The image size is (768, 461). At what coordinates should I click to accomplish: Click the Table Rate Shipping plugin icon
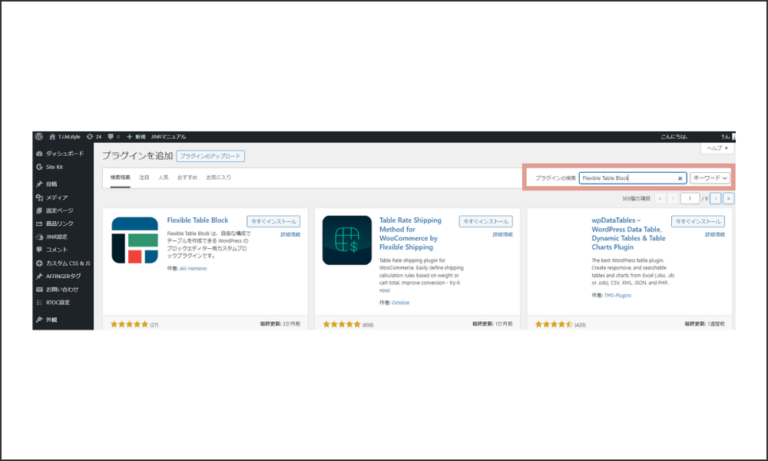[x=347, y=240]
